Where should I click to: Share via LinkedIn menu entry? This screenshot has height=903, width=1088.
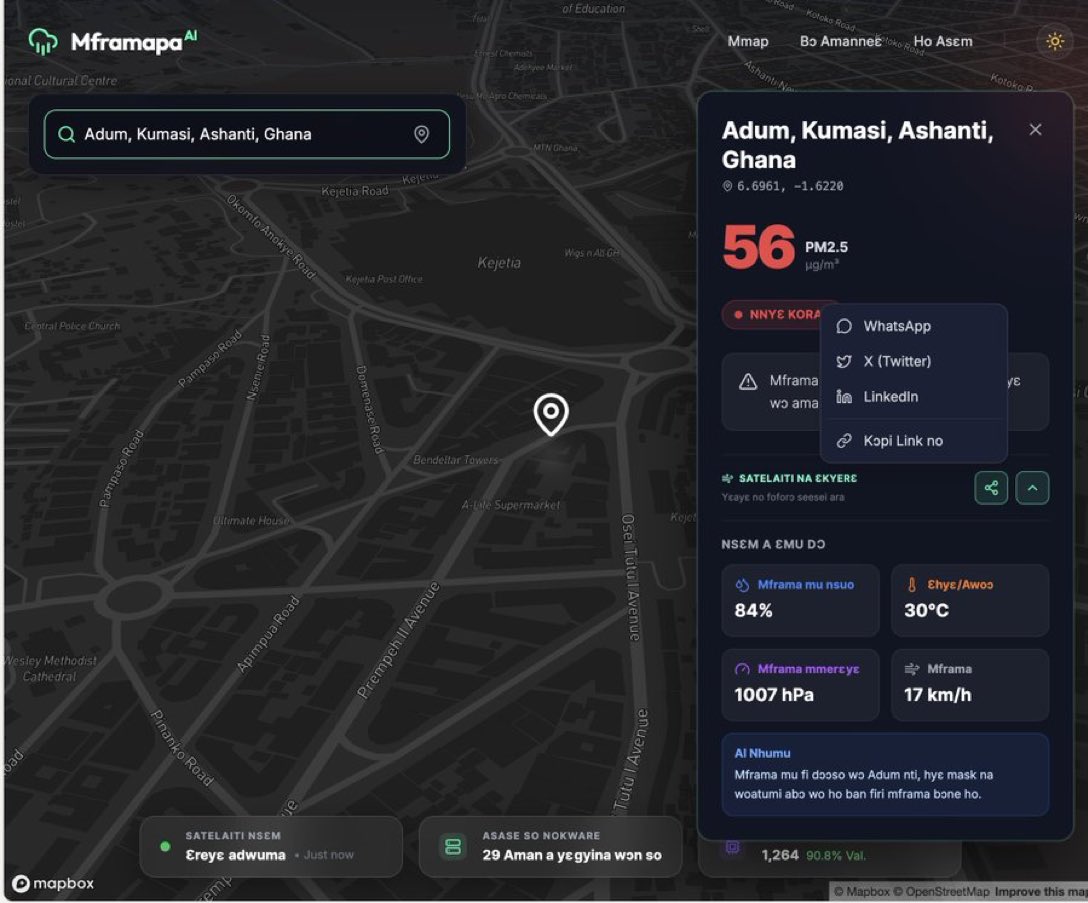pos(913,396)
